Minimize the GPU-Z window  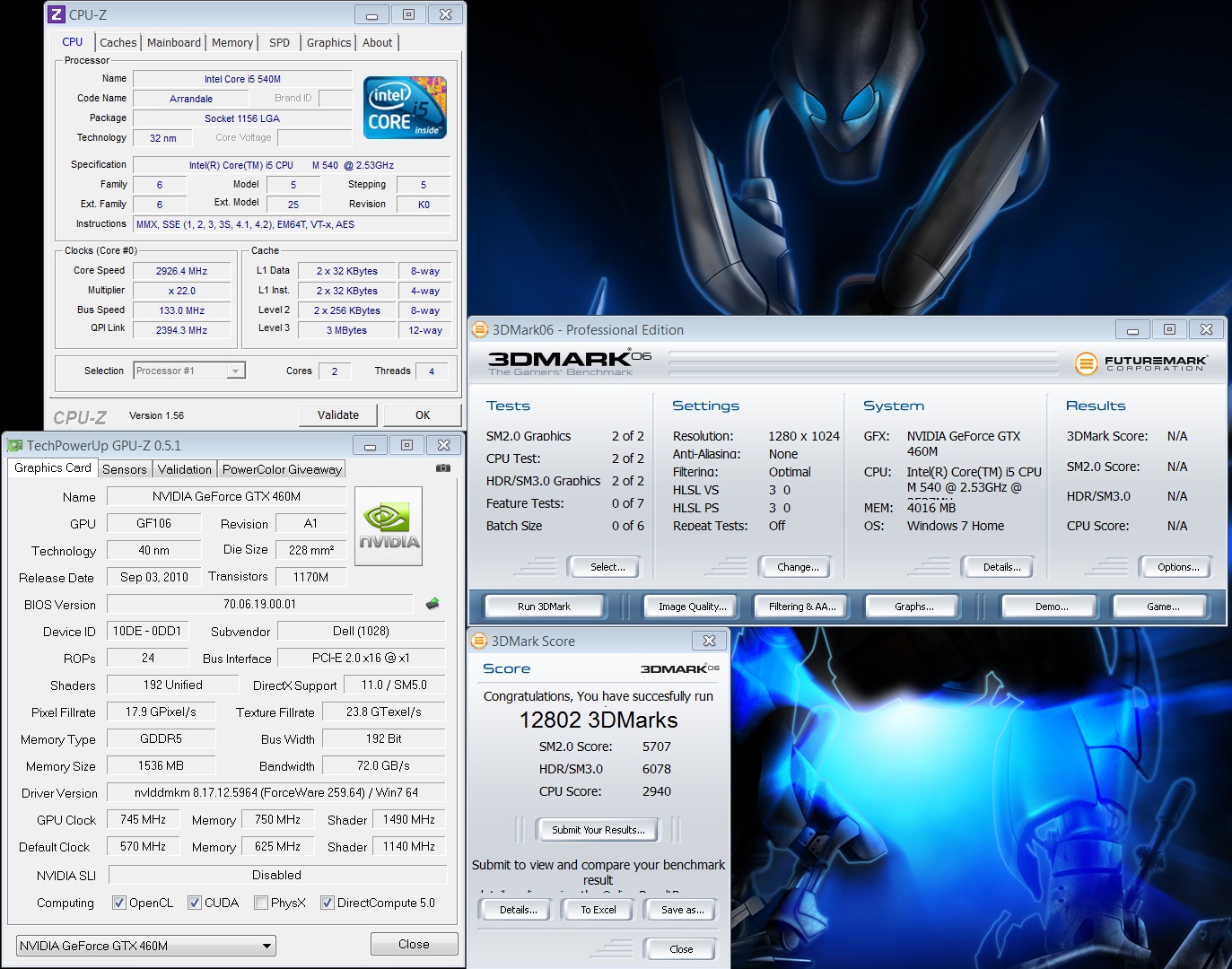pyautogui.click(x=370, y=445)
